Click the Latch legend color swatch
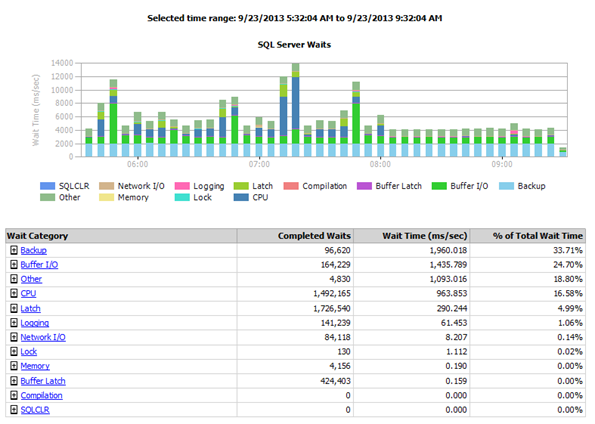This screenshot has width=595, height=424. coord(241,186)
